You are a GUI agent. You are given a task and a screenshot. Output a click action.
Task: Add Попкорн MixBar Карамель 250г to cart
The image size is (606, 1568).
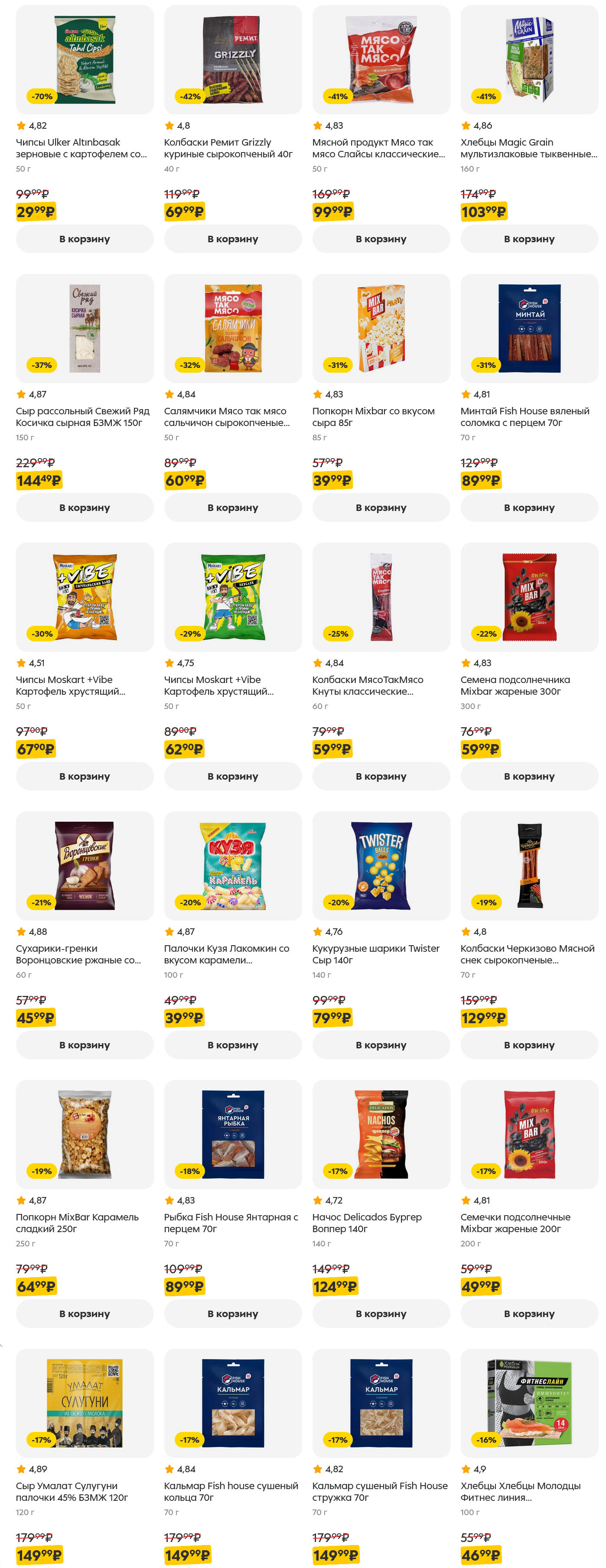point(85,1314)
